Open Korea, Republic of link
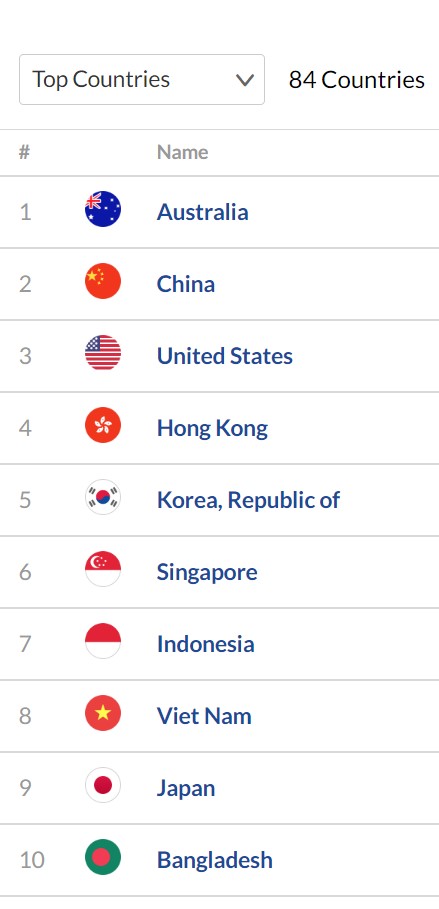This screenshot has width=439, height=909. 248,500
